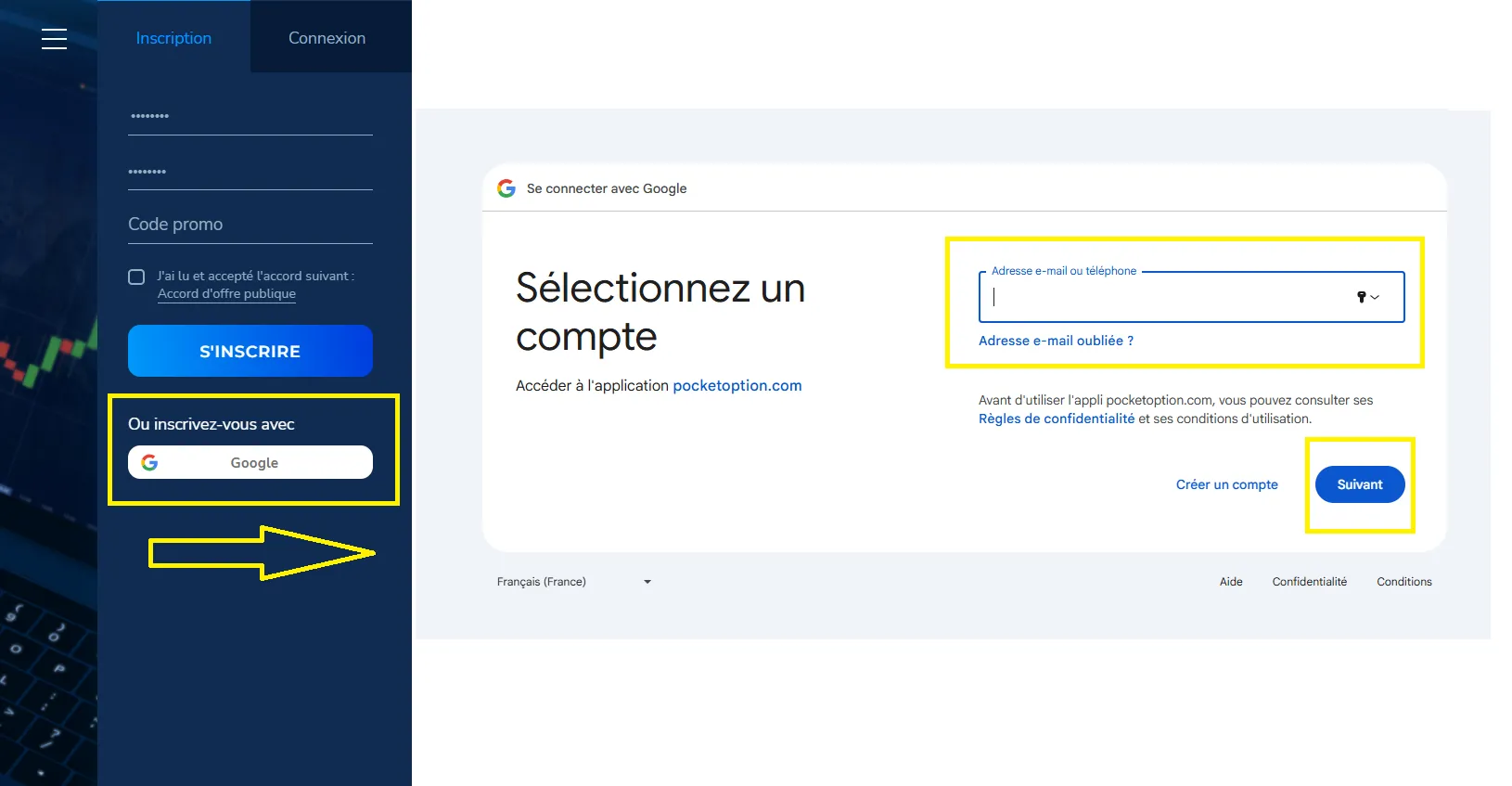The width and height of the screenshot is (1512, 786).
Task: Sign up with the Google button
Action: pos(250,462)
